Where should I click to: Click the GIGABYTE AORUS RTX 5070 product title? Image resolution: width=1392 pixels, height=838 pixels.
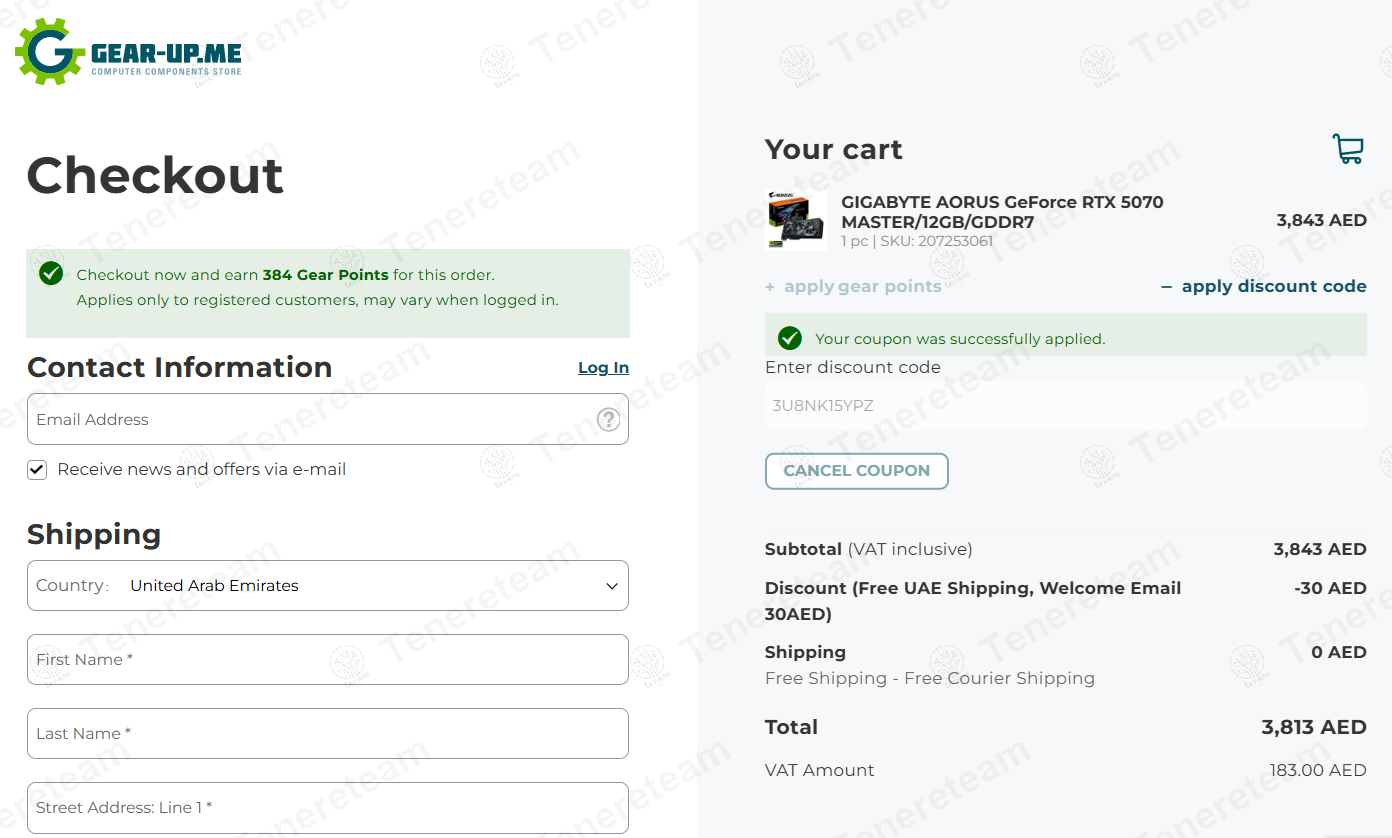point(1001,212)
